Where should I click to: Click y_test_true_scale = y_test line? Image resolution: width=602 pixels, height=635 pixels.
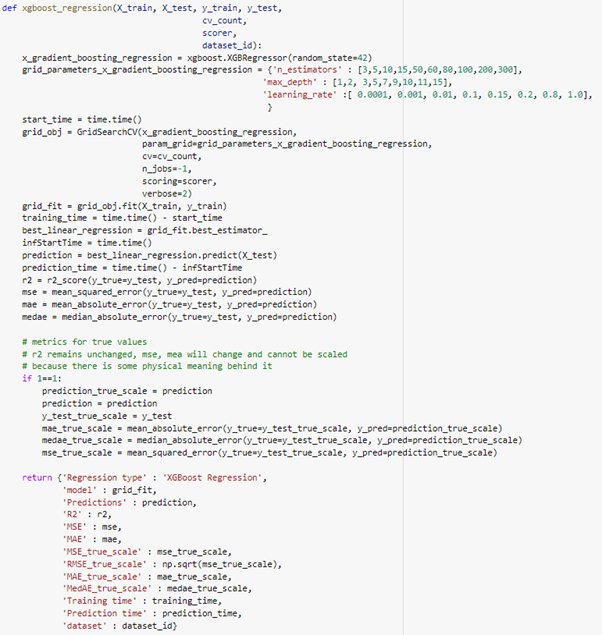tap(106, 416)
